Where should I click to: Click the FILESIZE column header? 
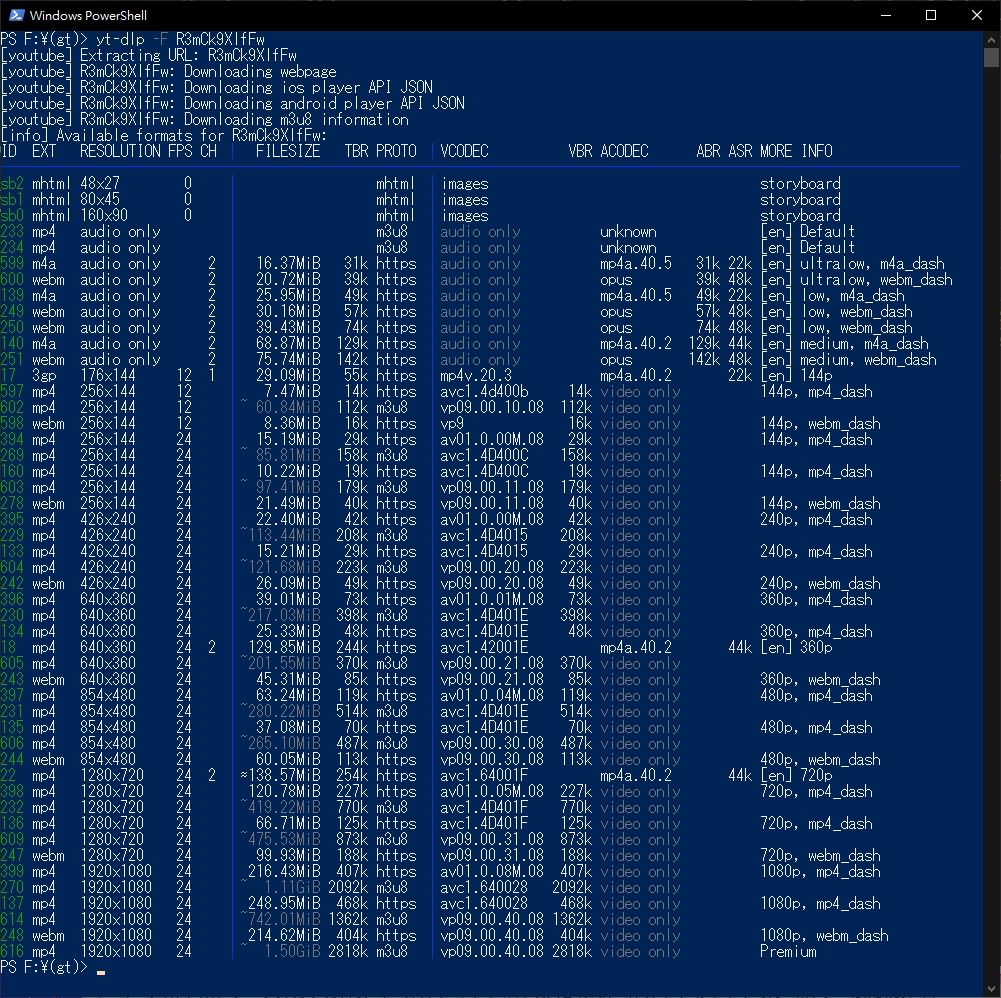(x=288, y=151)
